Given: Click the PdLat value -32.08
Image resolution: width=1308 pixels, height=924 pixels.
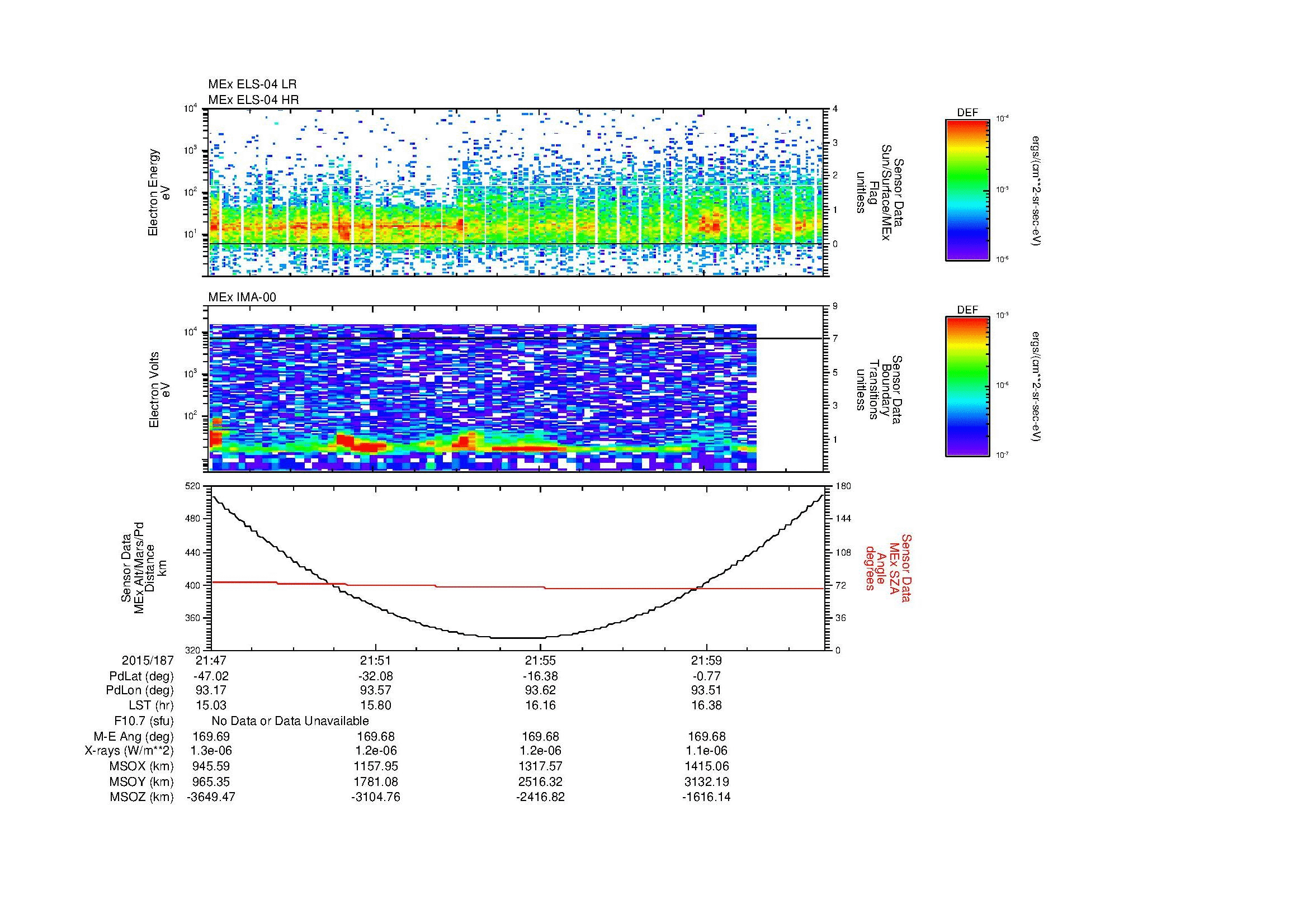Looking at the screenshot, I should (375, 676).
